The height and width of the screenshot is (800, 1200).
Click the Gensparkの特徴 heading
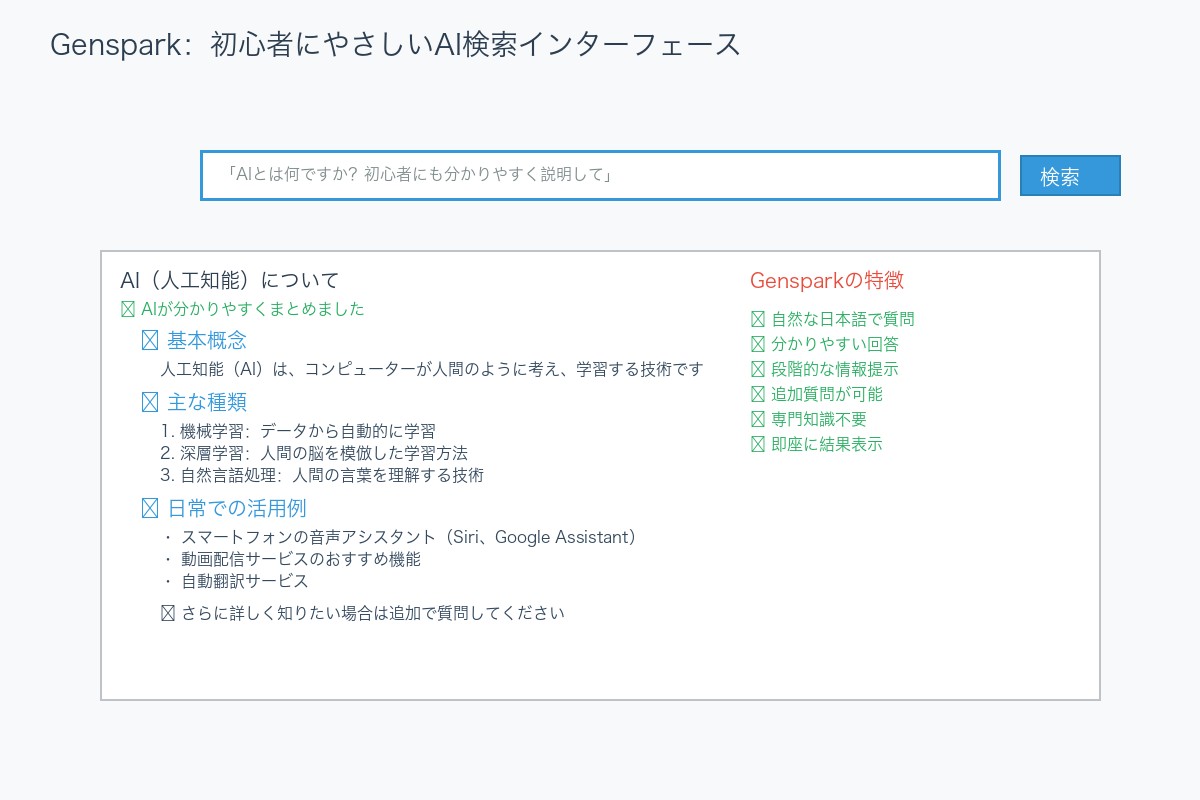827,280
